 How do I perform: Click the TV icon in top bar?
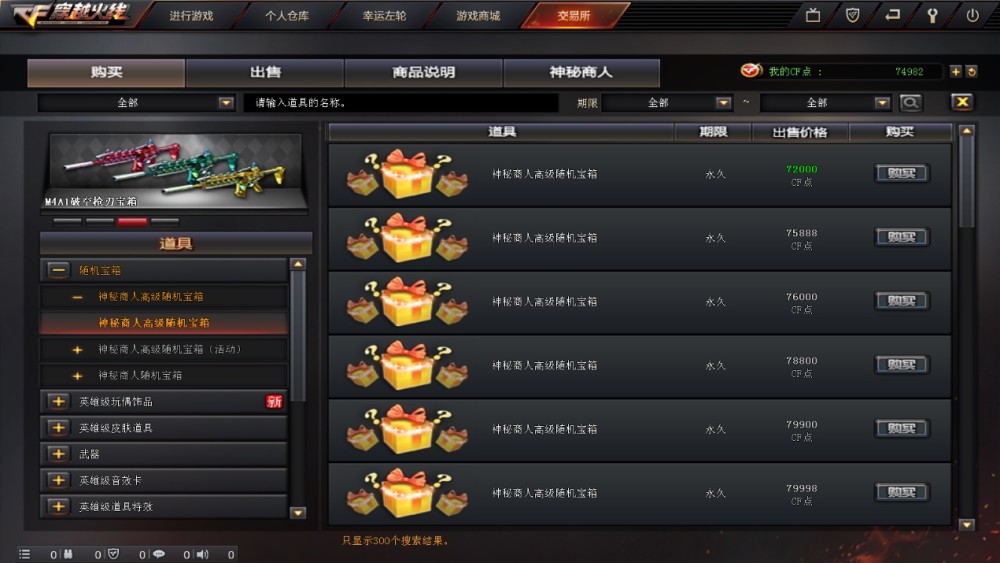(813, 15)
